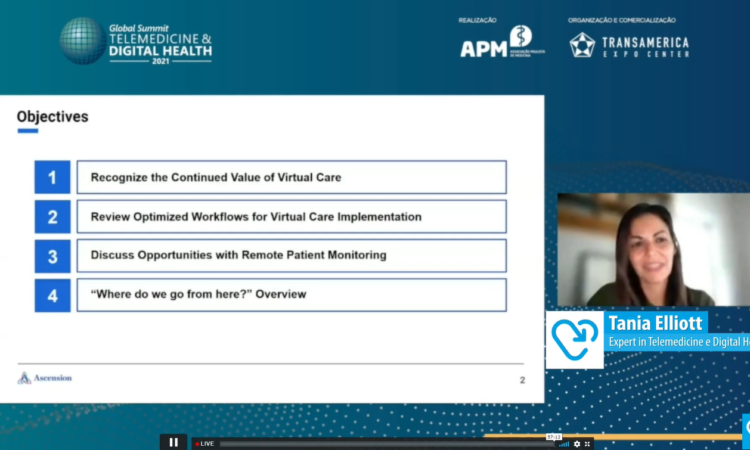Click the Objectives slide title
The image size is (750, 450).
pyautogui.click(x=52, y=117)
